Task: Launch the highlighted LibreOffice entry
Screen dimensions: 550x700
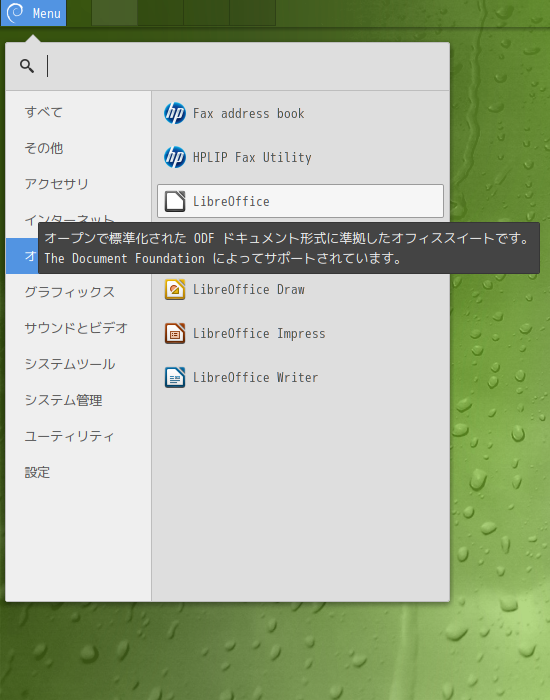Action: [x=300, y=201]
